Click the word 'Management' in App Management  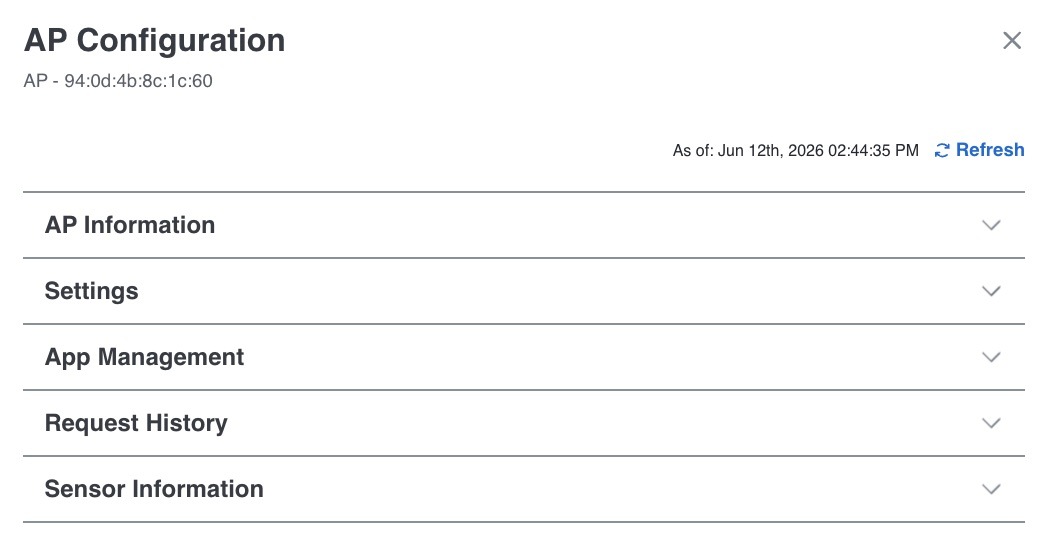[x=171, y=357]
